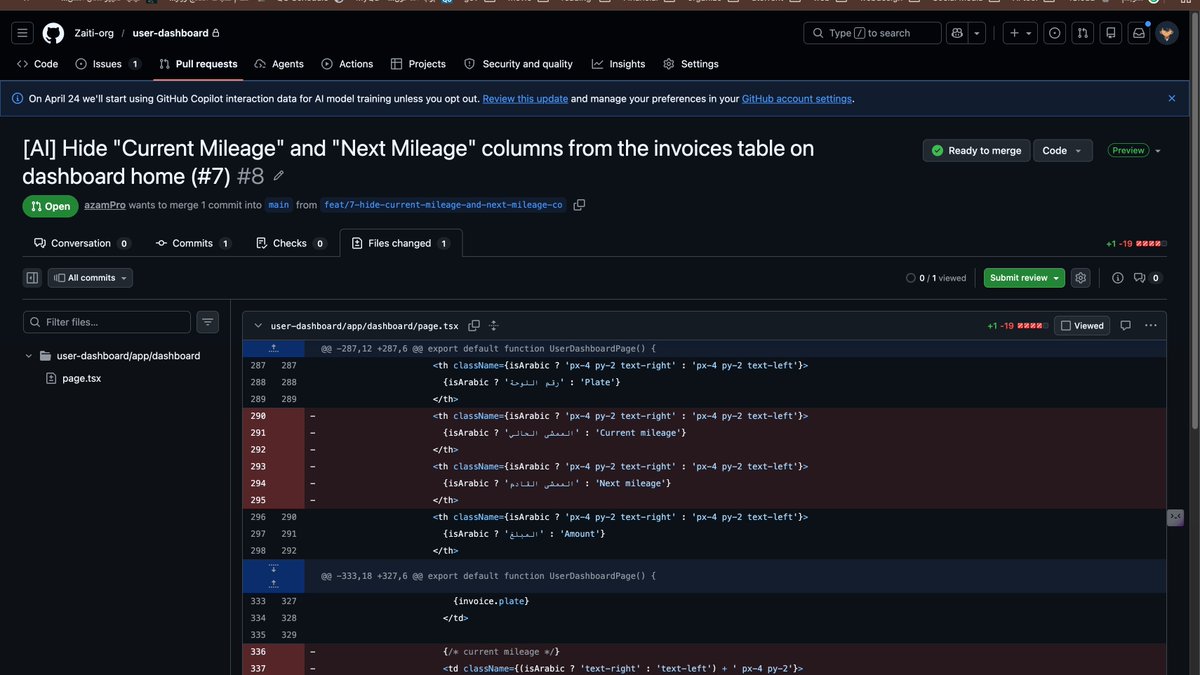Open the Actions tab
The width and height of the screenshot is (1200, 675).
point(347,64)
